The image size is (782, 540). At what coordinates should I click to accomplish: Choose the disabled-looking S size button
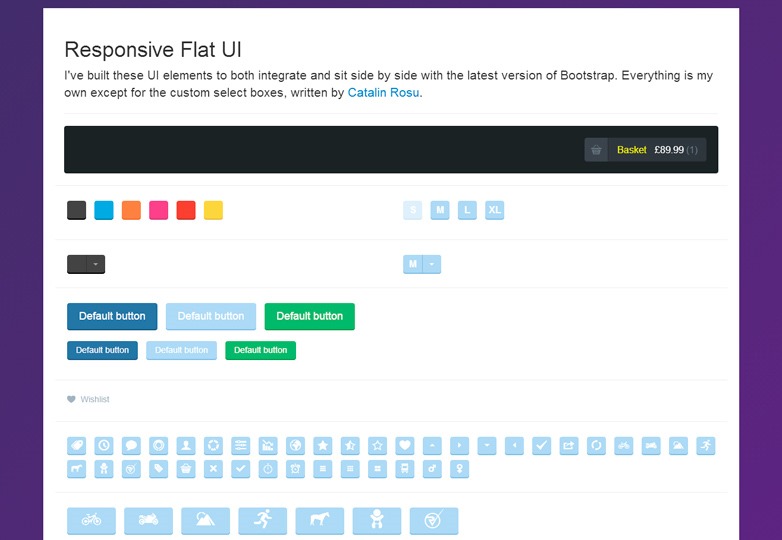tap(413, 211)
